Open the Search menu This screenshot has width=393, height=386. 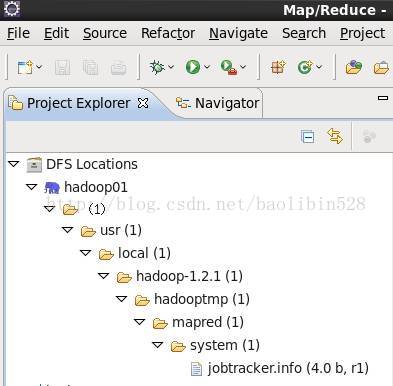click(x=304, y=33)
